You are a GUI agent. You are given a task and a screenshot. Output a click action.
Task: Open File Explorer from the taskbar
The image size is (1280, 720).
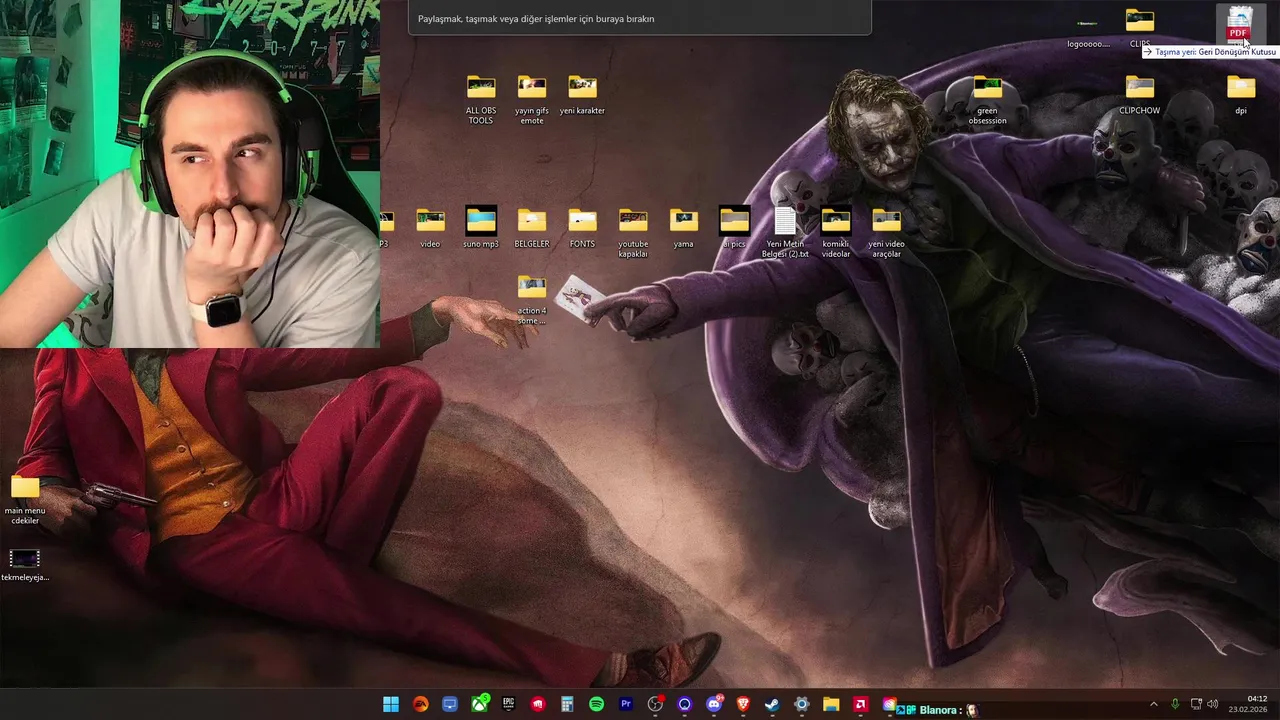coord(831,704)
